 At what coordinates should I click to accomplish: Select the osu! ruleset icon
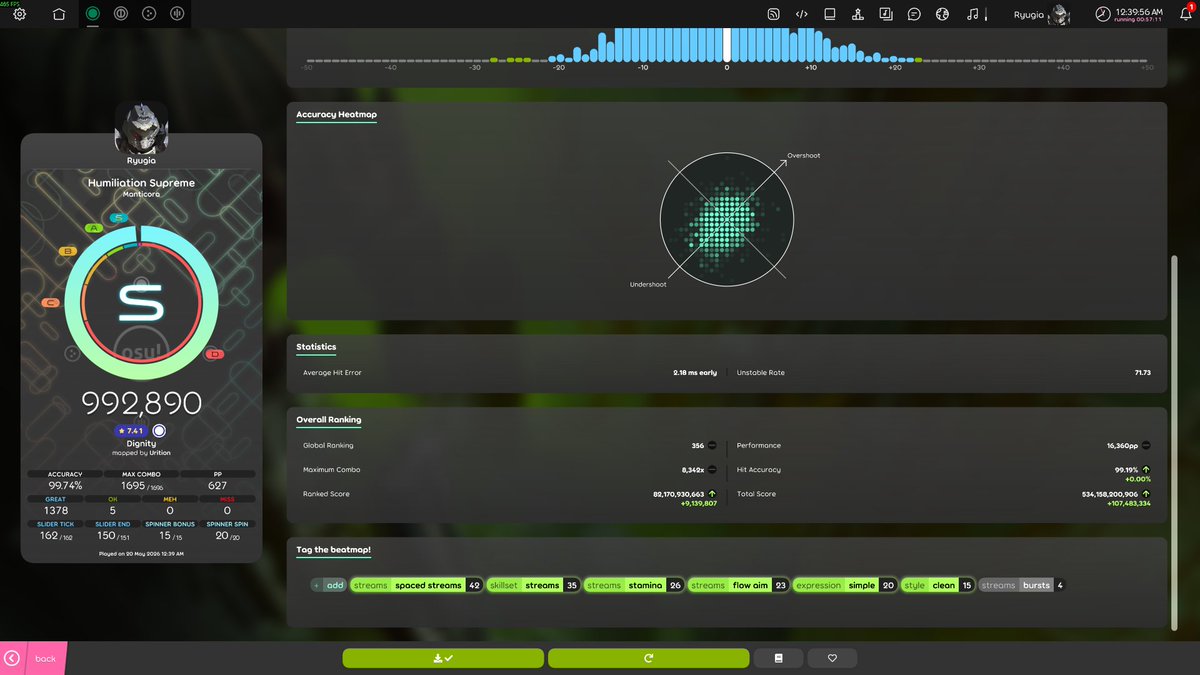(93, 14)
